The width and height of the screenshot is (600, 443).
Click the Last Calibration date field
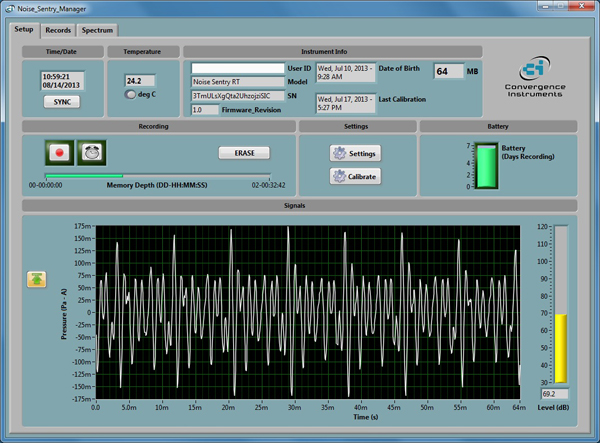tap(346, 103)
